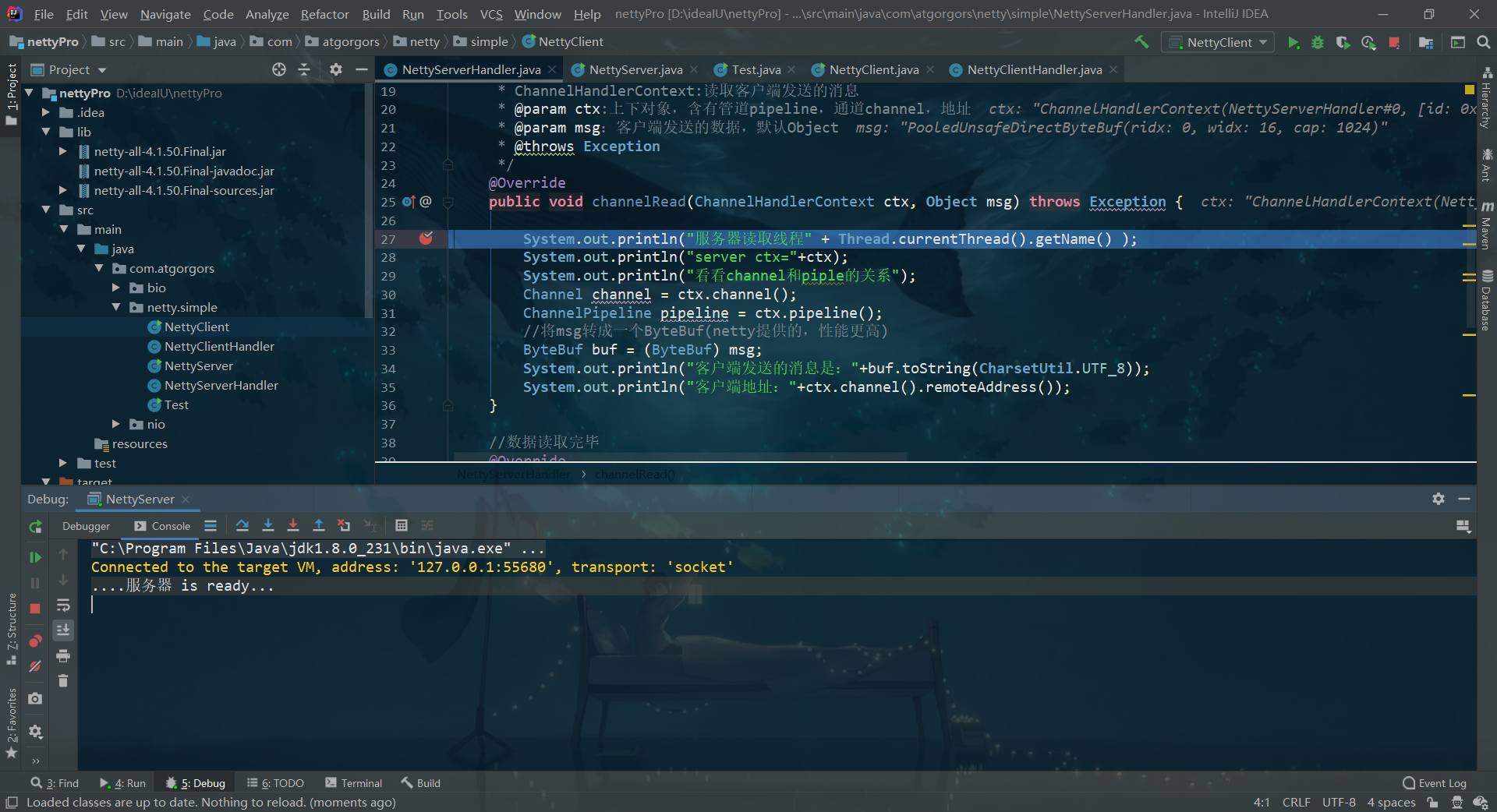The height and width of the screenshot is (812, 1497).
Task: Collapse the netty.simple package
Action: 116,307
